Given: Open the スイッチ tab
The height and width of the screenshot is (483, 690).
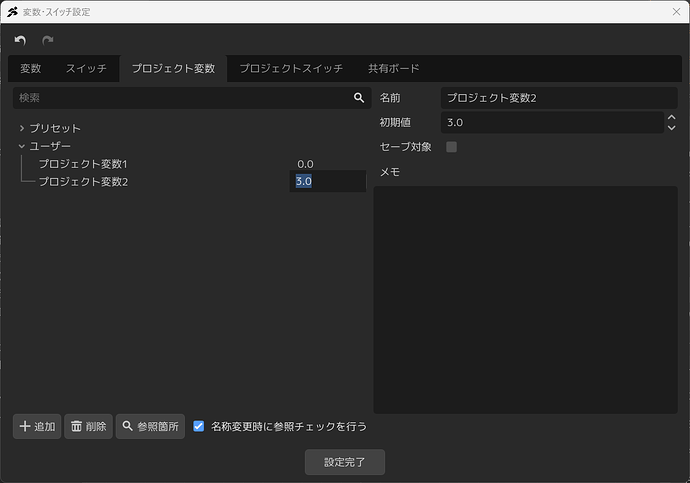Looking at the screenshot, I should point(86,69).
